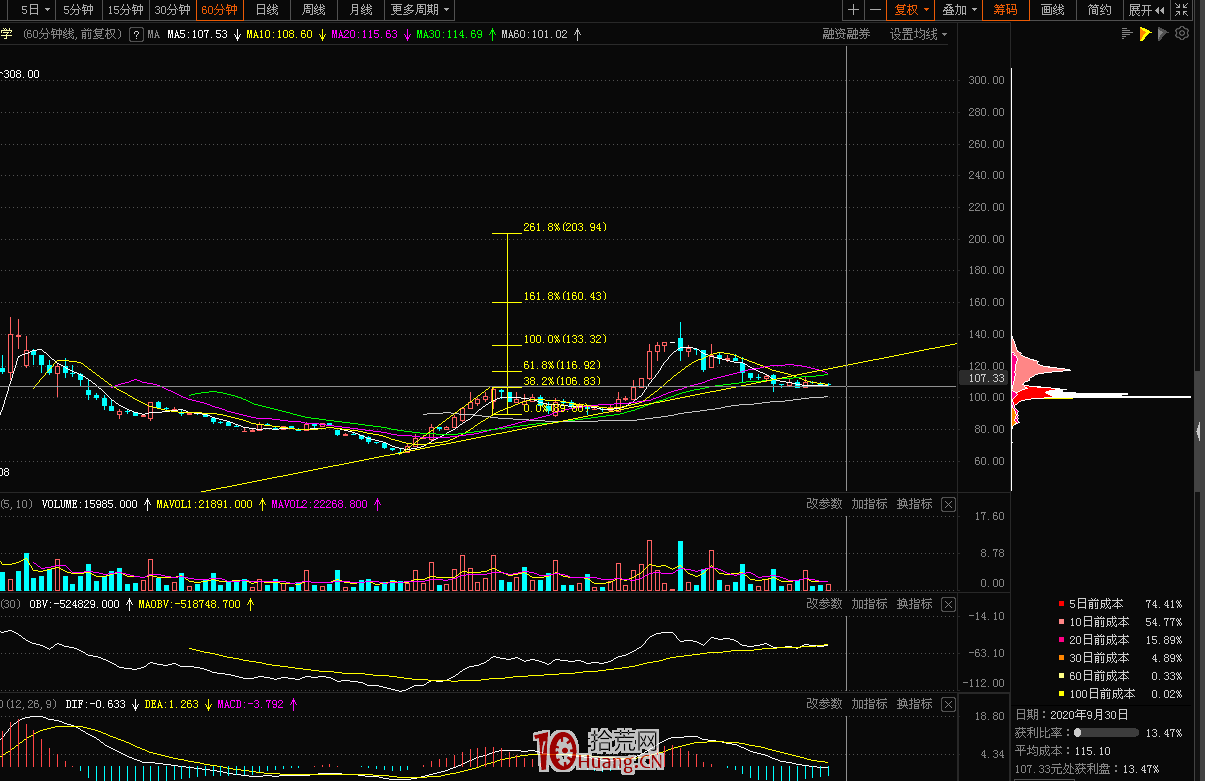Click 加指标 in the MACD panel
Viewport: 1205px width, 781px height.
[x=869, y=704]
